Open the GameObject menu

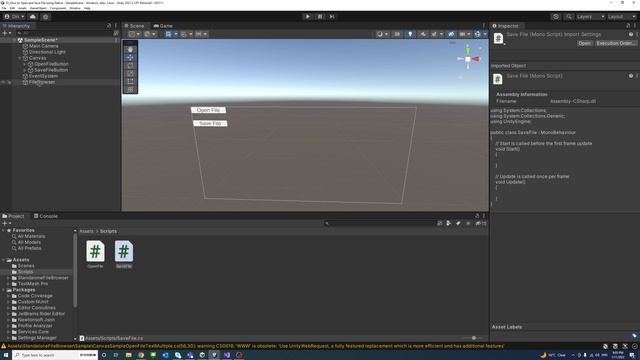click(x=38, y=8)
